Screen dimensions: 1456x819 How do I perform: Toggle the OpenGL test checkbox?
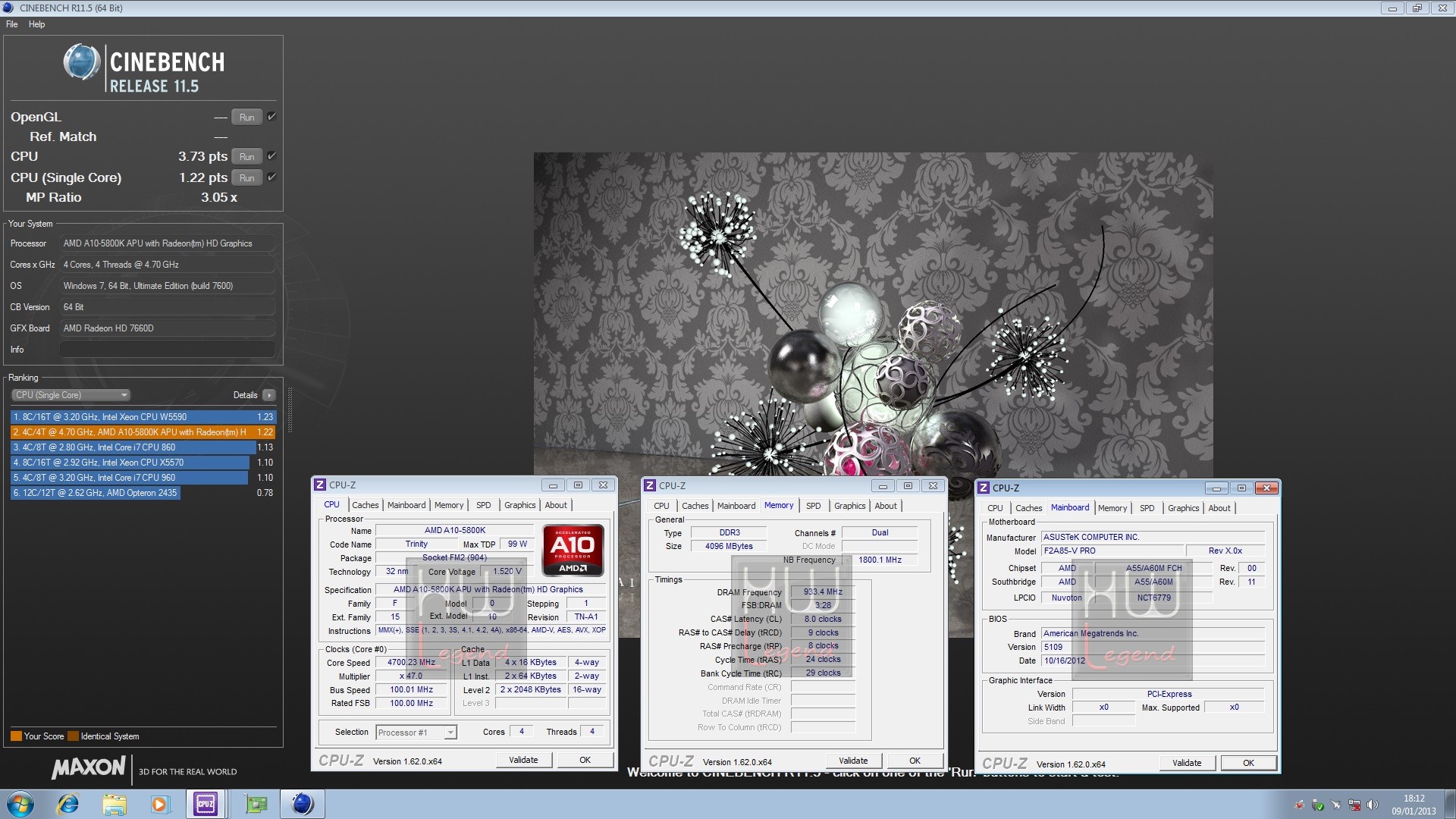tap(271, 117)
